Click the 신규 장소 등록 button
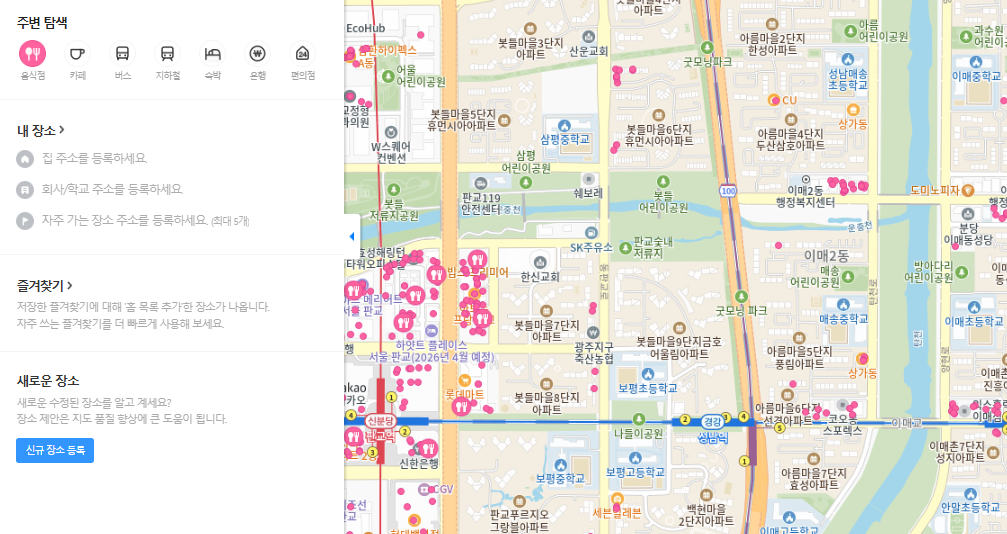The image size is (1007, 534). click(55, 450)
